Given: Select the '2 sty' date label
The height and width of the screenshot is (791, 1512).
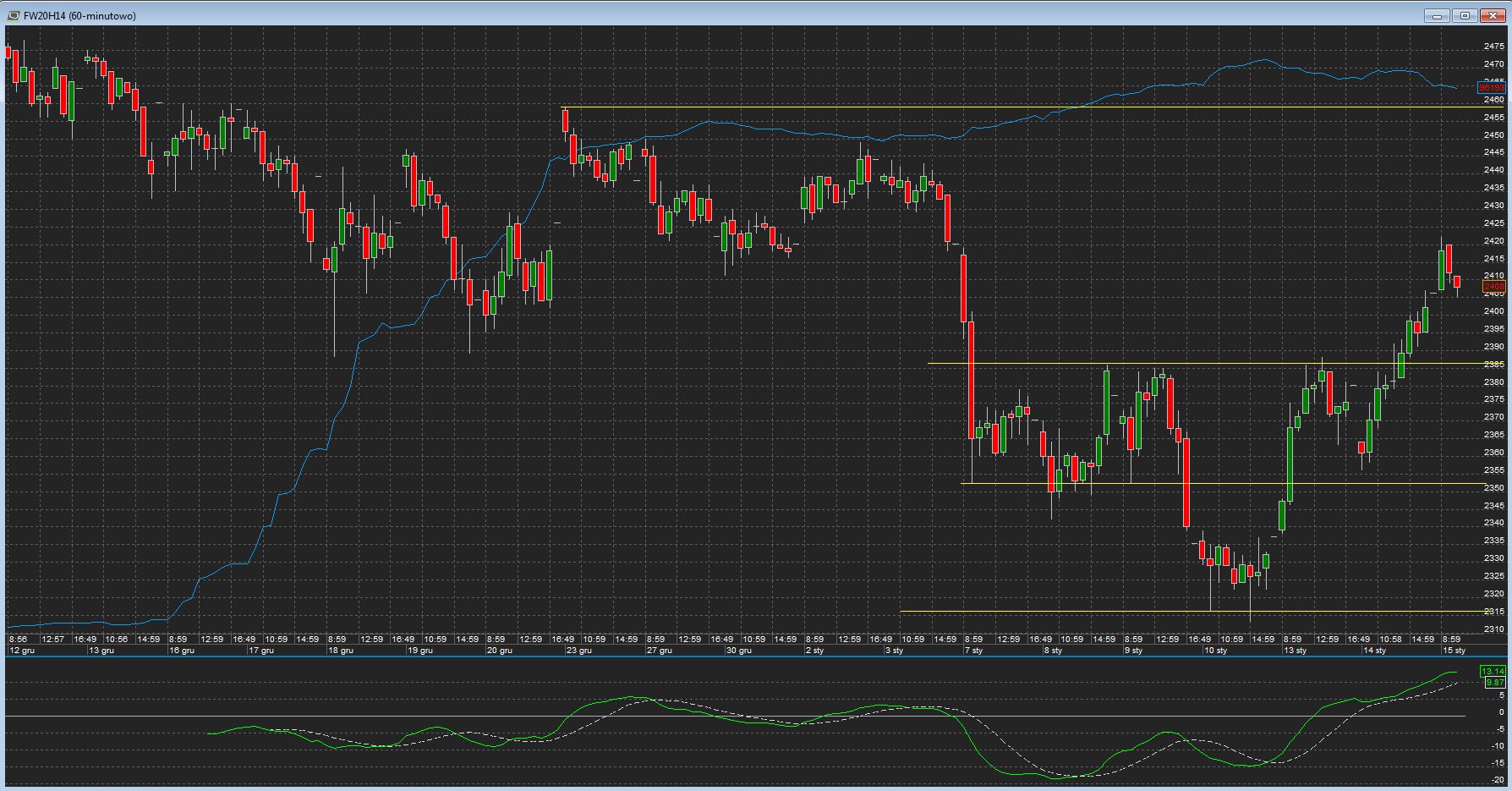Looking at the screenshot, I should (x=814, y=651).
